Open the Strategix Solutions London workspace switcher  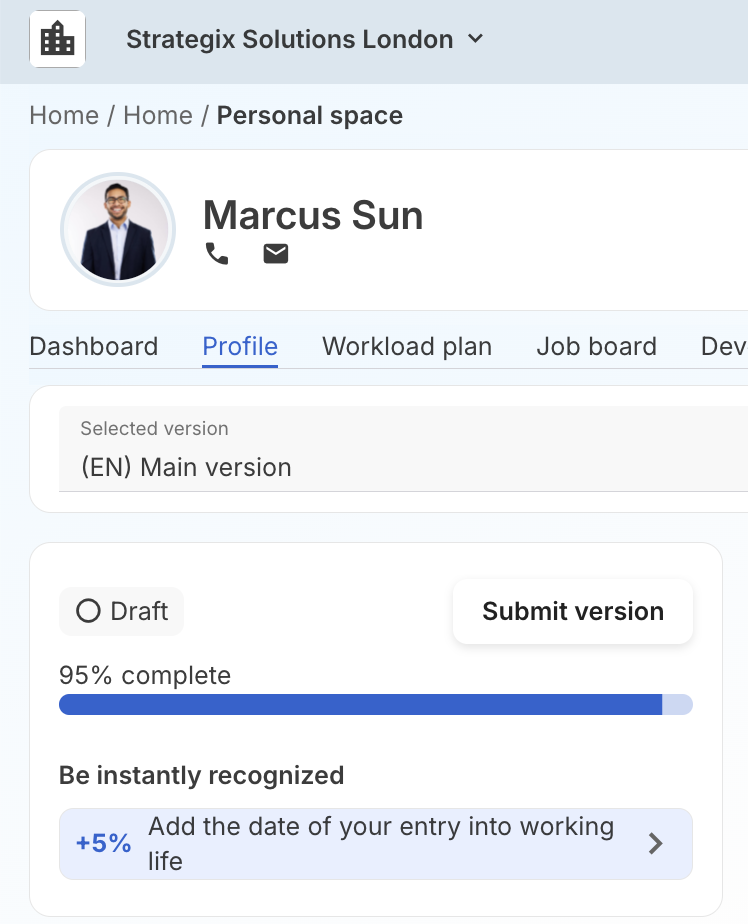(x=289, y=39)
